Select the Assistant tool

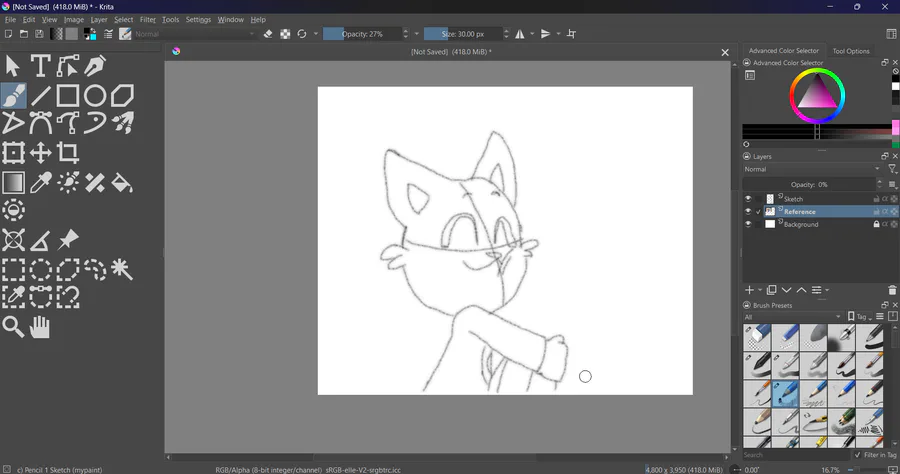[x=13, y=240]
